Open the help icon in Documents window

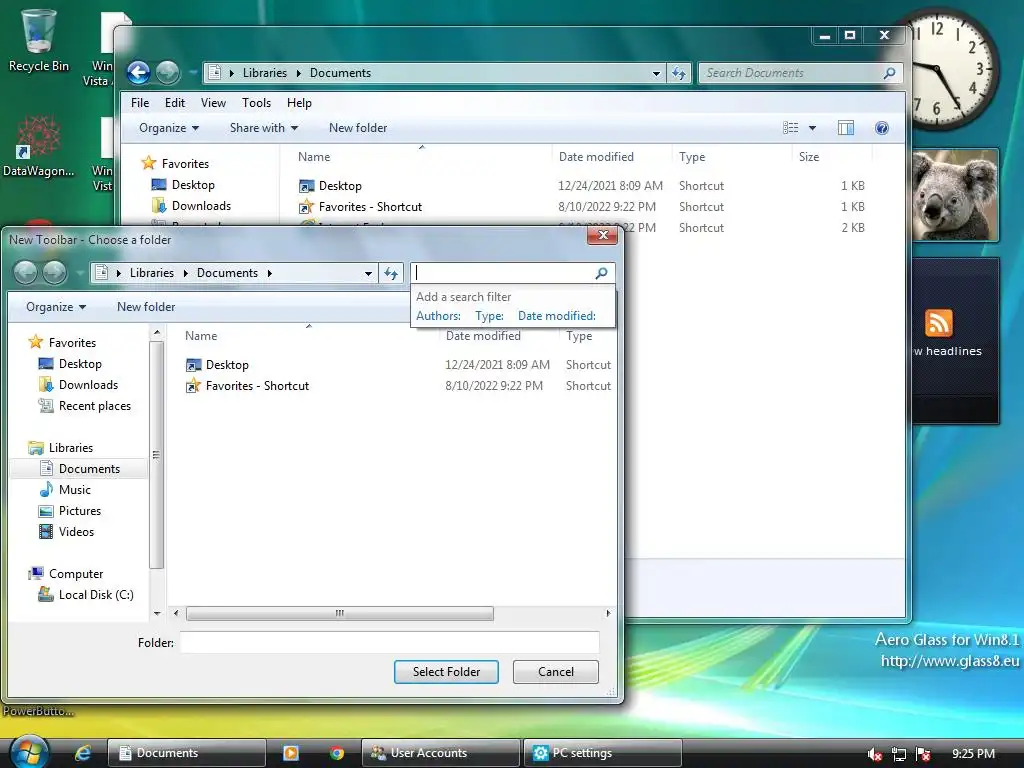click(882, 128)
